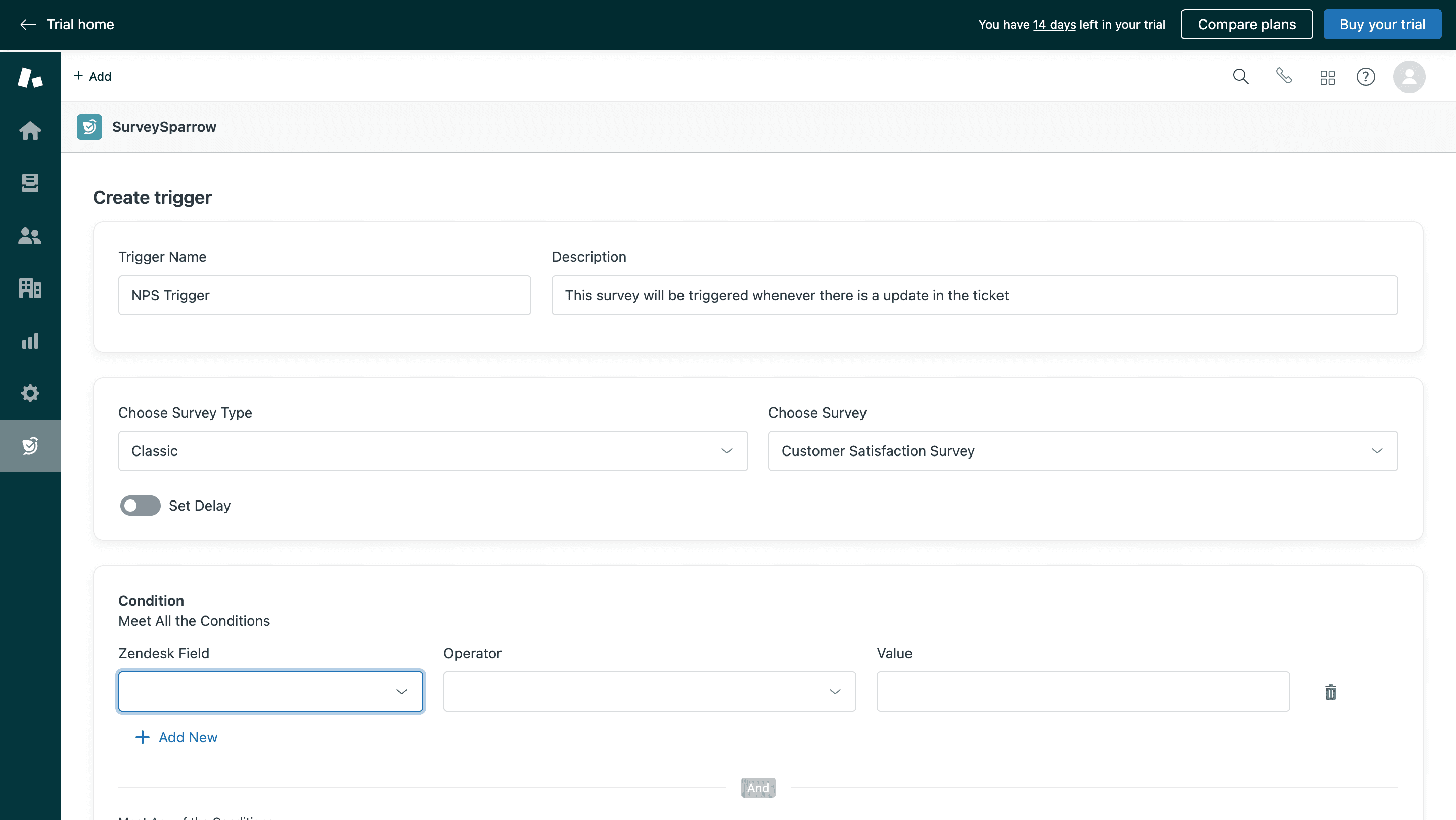The height and width of the screenshot is (820, 1456).
Task: Open the Reporting bar chart icon
Action: click(x=30, y=341)
